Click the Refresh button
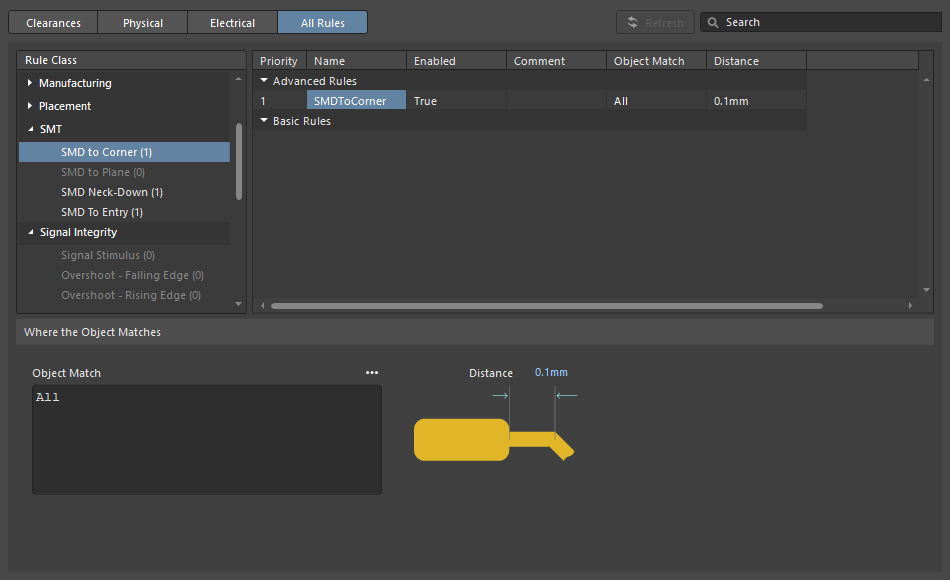Screen dimensions: 950x580 (x=655, y=22)
